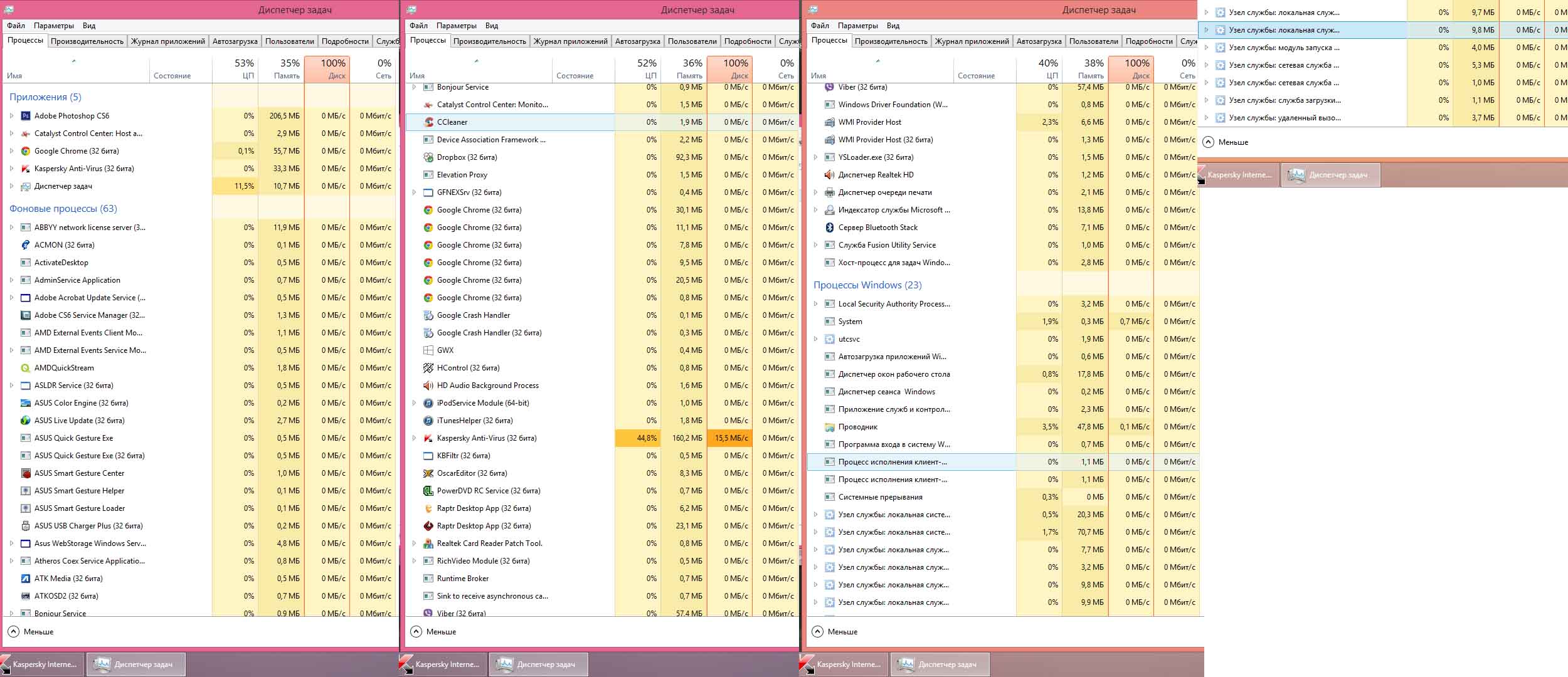Click the iTunesHelper process icon

coord(428,421)
